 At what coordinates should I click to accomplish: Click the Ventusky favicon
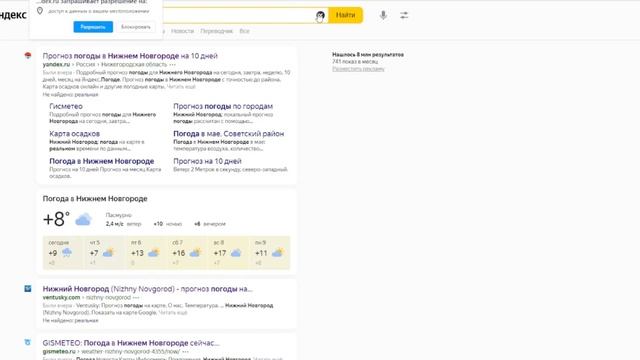[28, 289]
